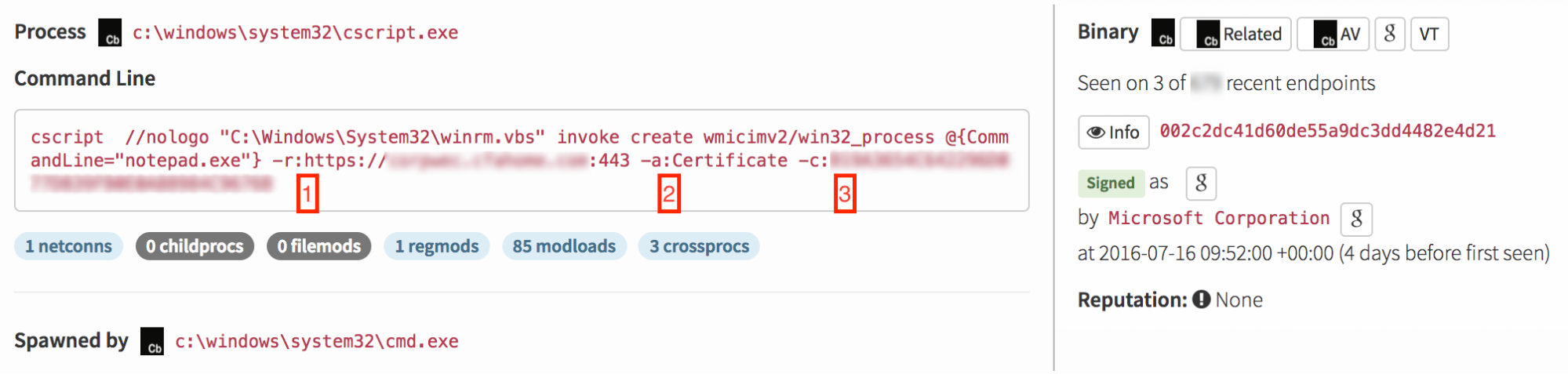Click the binary MD5 hash link
Viewport: 1568px width, 374px height.
1327,131
